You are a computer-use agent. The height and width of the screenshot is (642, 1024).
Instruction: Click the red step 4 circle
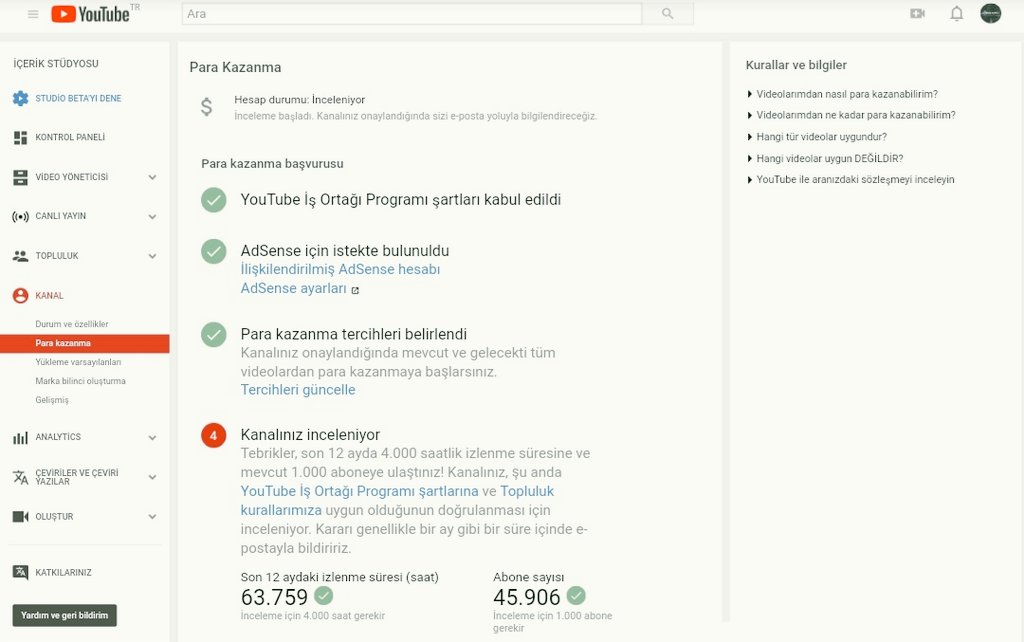[214, 435]
